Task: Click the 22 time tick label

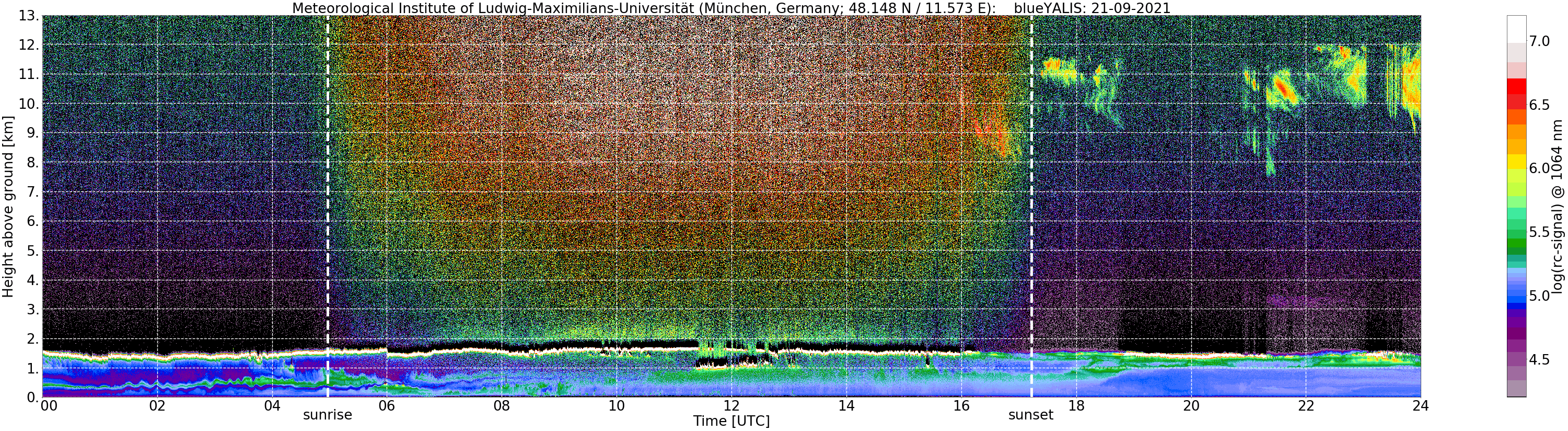Action: click(x=1306, y=405)
